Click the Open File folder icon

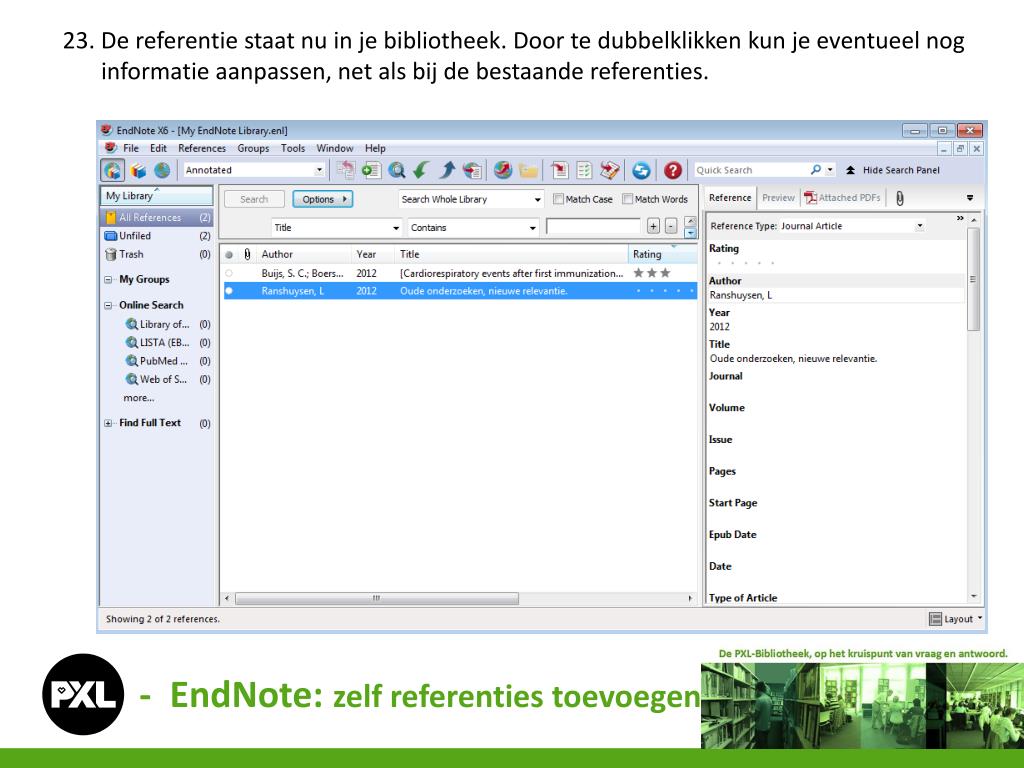coord(528,170)
